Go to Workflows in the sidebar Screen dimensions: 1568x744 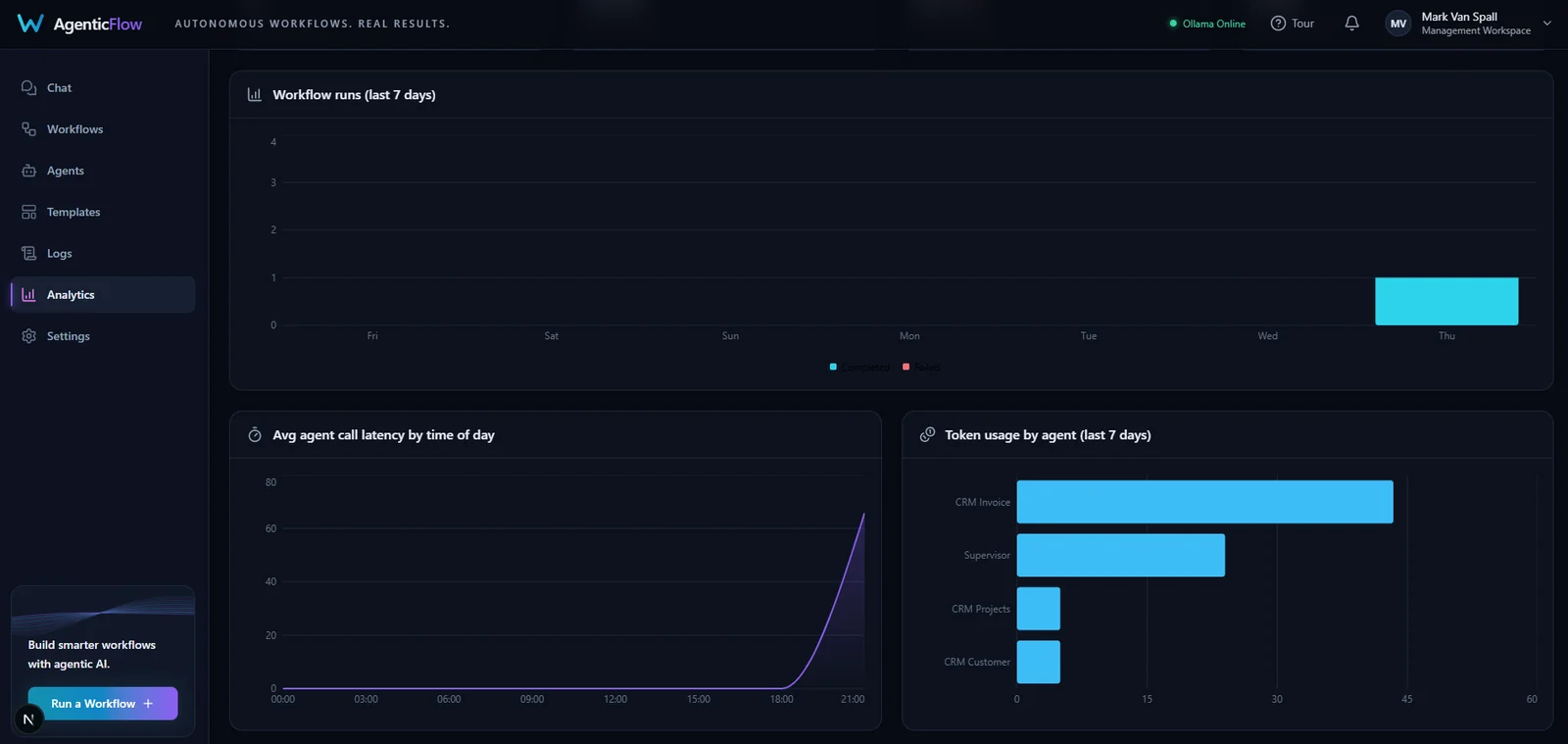(103, 129)
